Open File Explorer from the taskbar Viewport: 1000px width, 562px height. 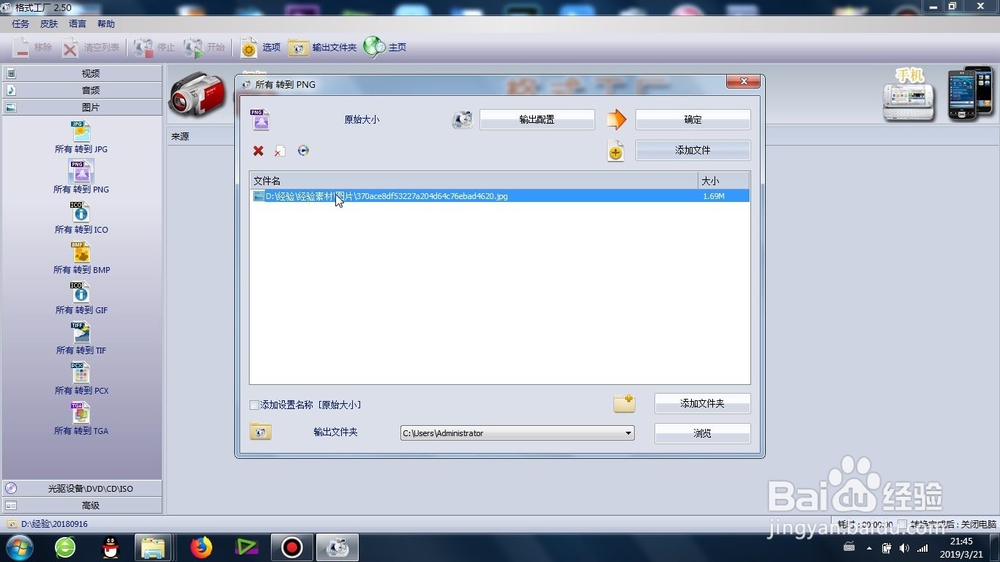pyautogui.click(x=153, y=547)
